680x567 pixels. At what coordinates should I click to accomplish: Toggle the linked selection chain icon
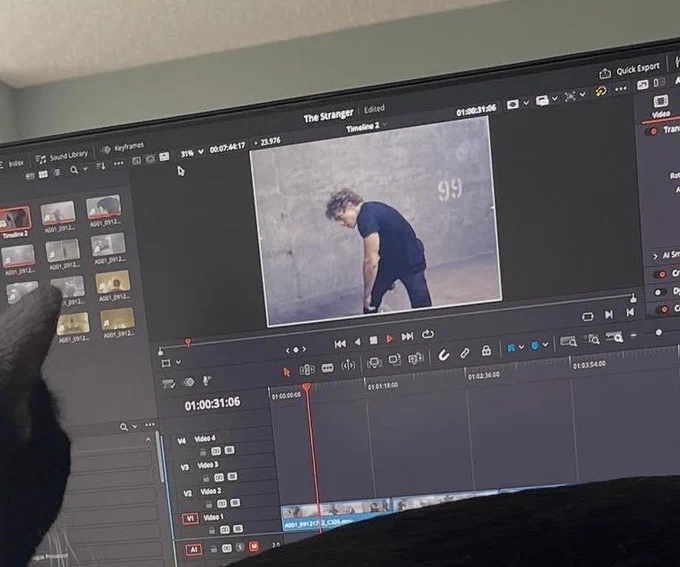464,353
